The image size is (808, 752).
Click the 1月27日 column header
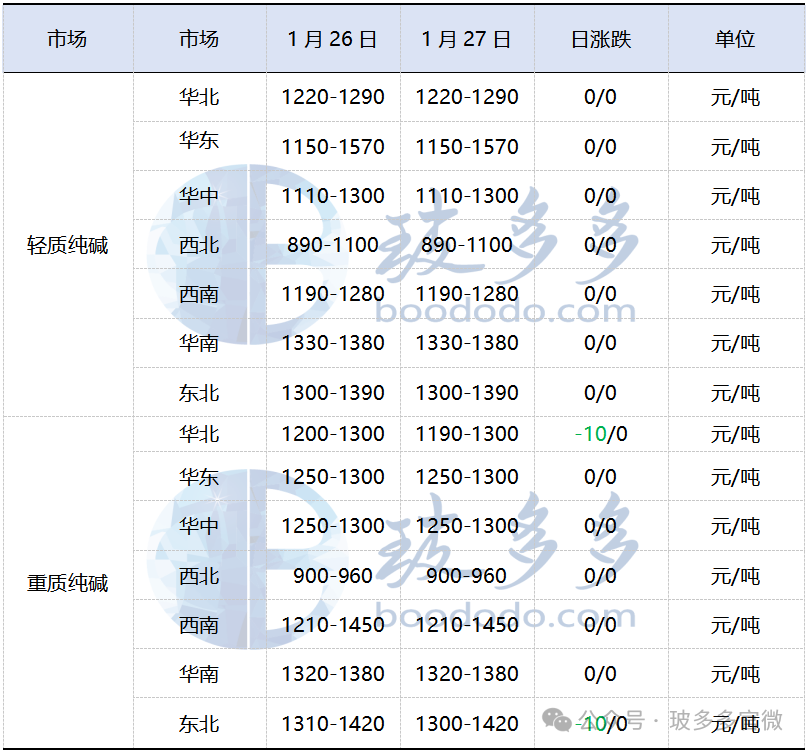pyautogui.click(x=468, y=38)
